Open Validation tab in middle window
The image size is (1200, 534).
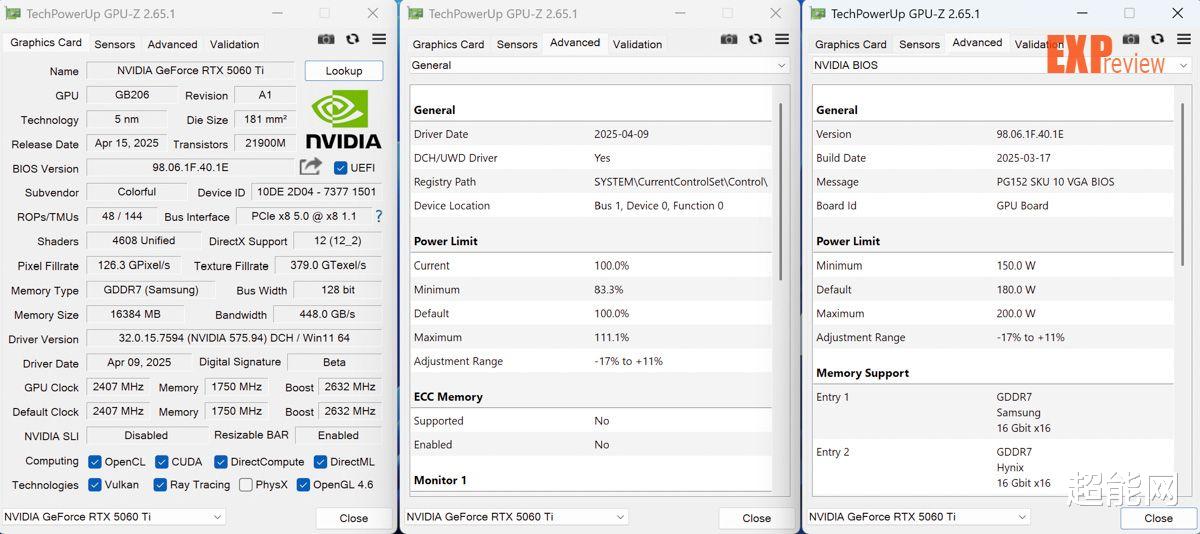coord(637,44)
